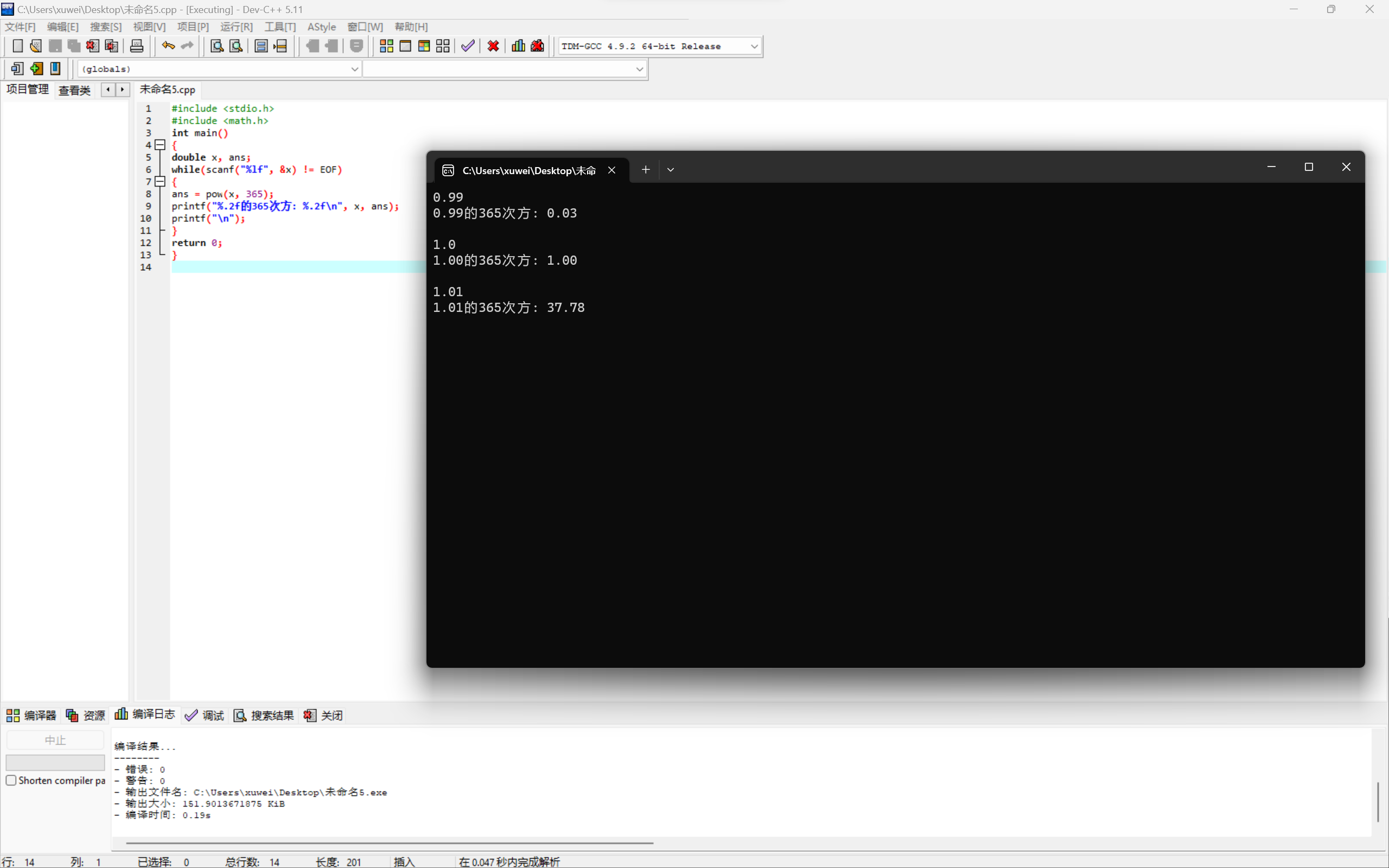
Task: Click the Debug checkmark toolbar icon
Action: coord(468,46)
